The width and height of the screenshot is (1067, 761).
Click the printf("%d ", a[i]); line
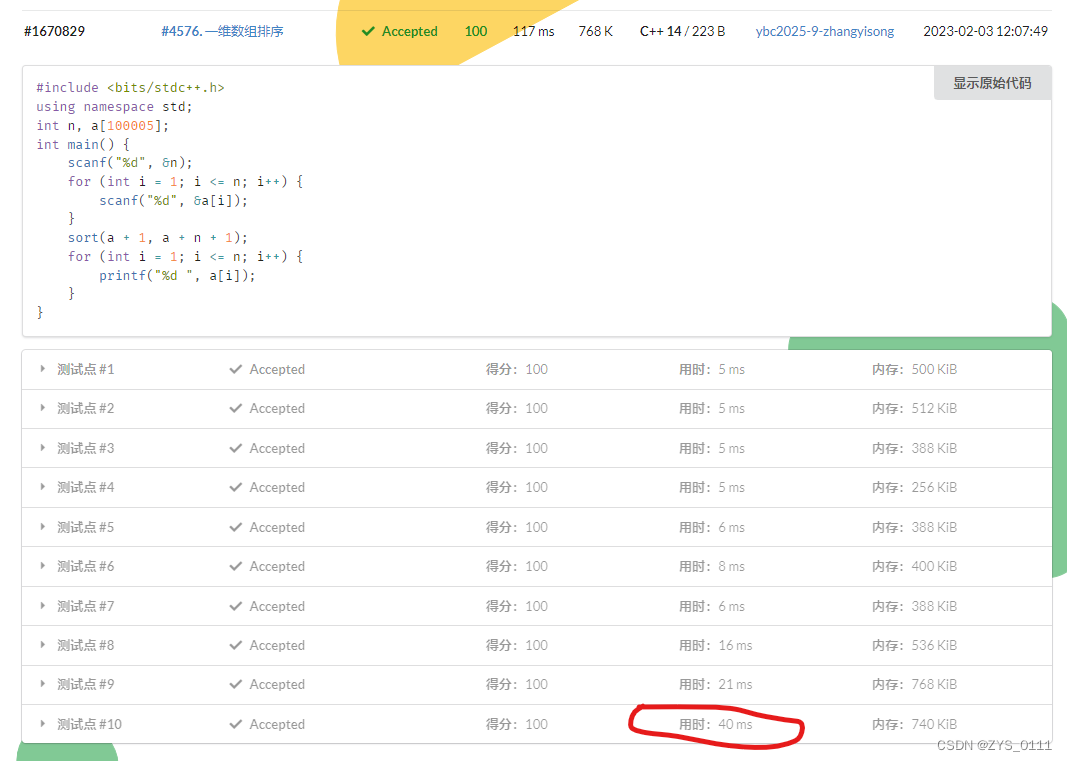point(177,275)
